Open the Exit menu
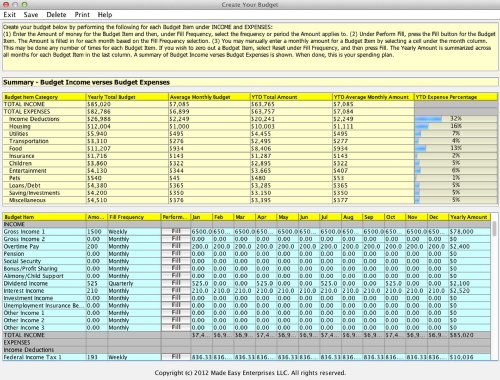Screen dimensions: 500x380 point(9,15)
